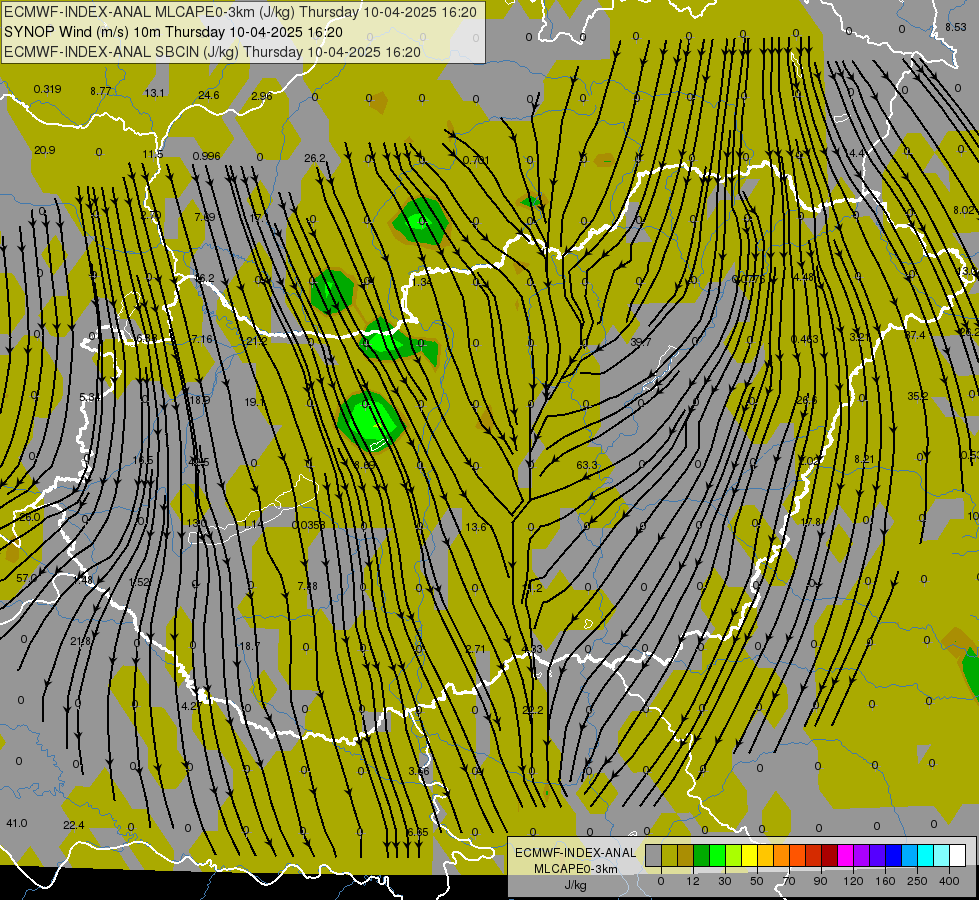The image size is (979, 900).
Task: Click the amber legend swatch at 50
Action: coord(765,855)
